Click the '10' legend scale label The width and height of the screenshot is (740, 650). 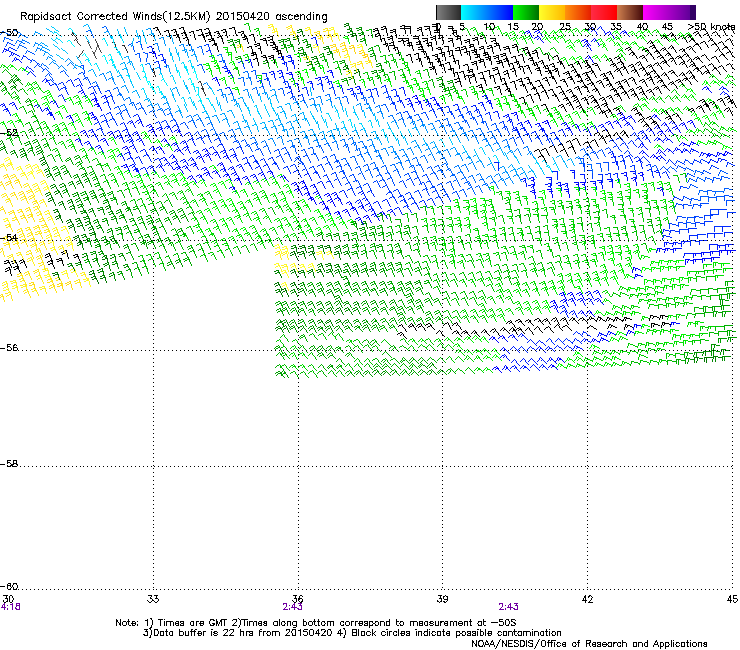[489, 27]
